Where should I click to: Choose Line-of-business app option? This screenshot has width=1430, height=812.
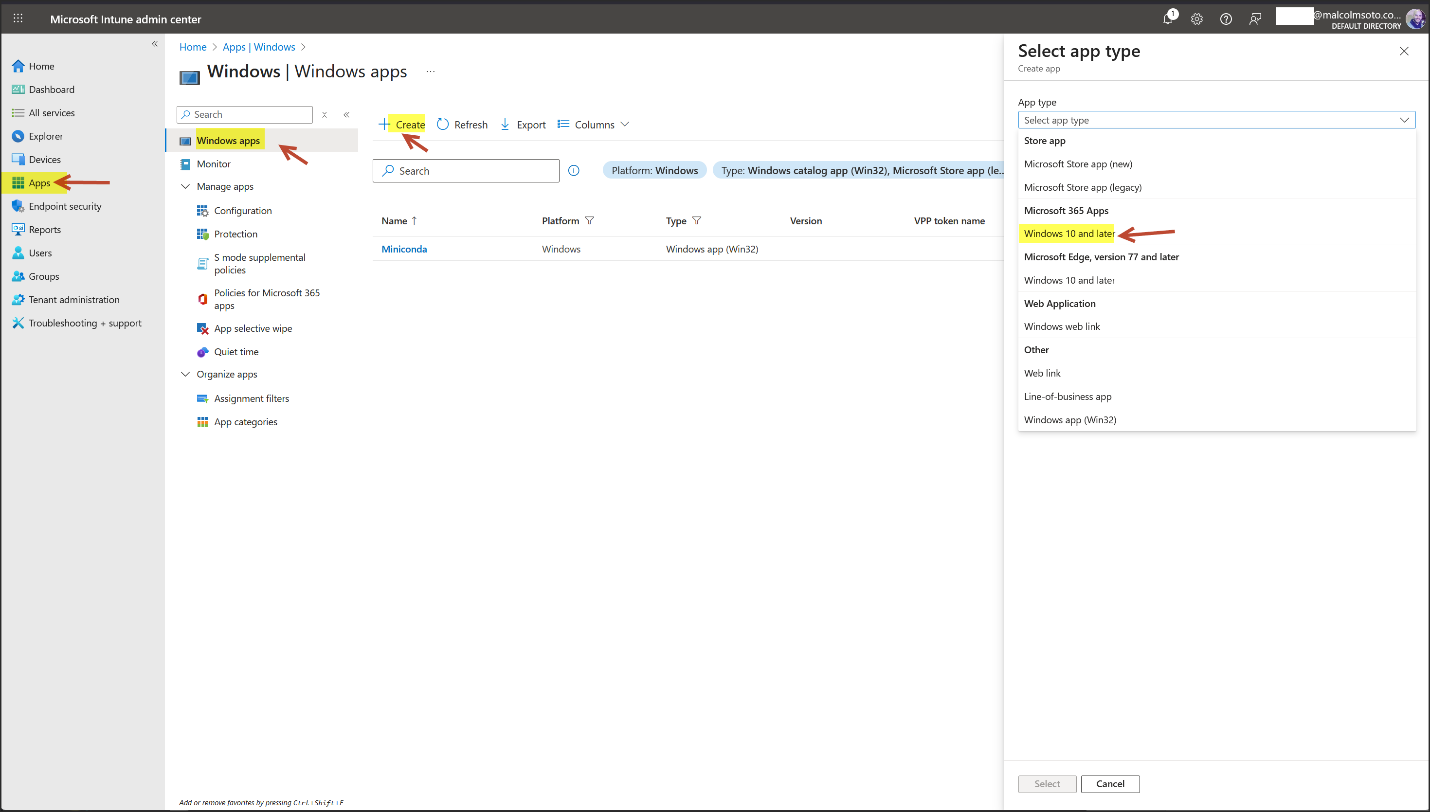click(1067, 397)
